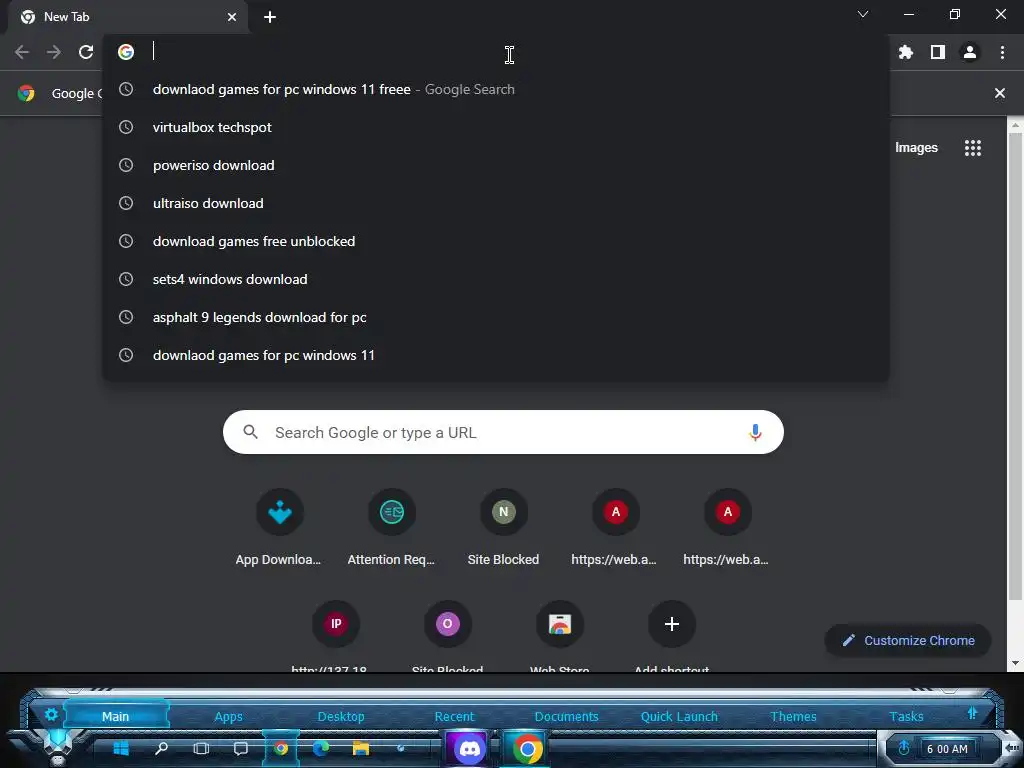Click the dock collapse arrow beside clock
1024x768 pixels.
pos(1011,747)
